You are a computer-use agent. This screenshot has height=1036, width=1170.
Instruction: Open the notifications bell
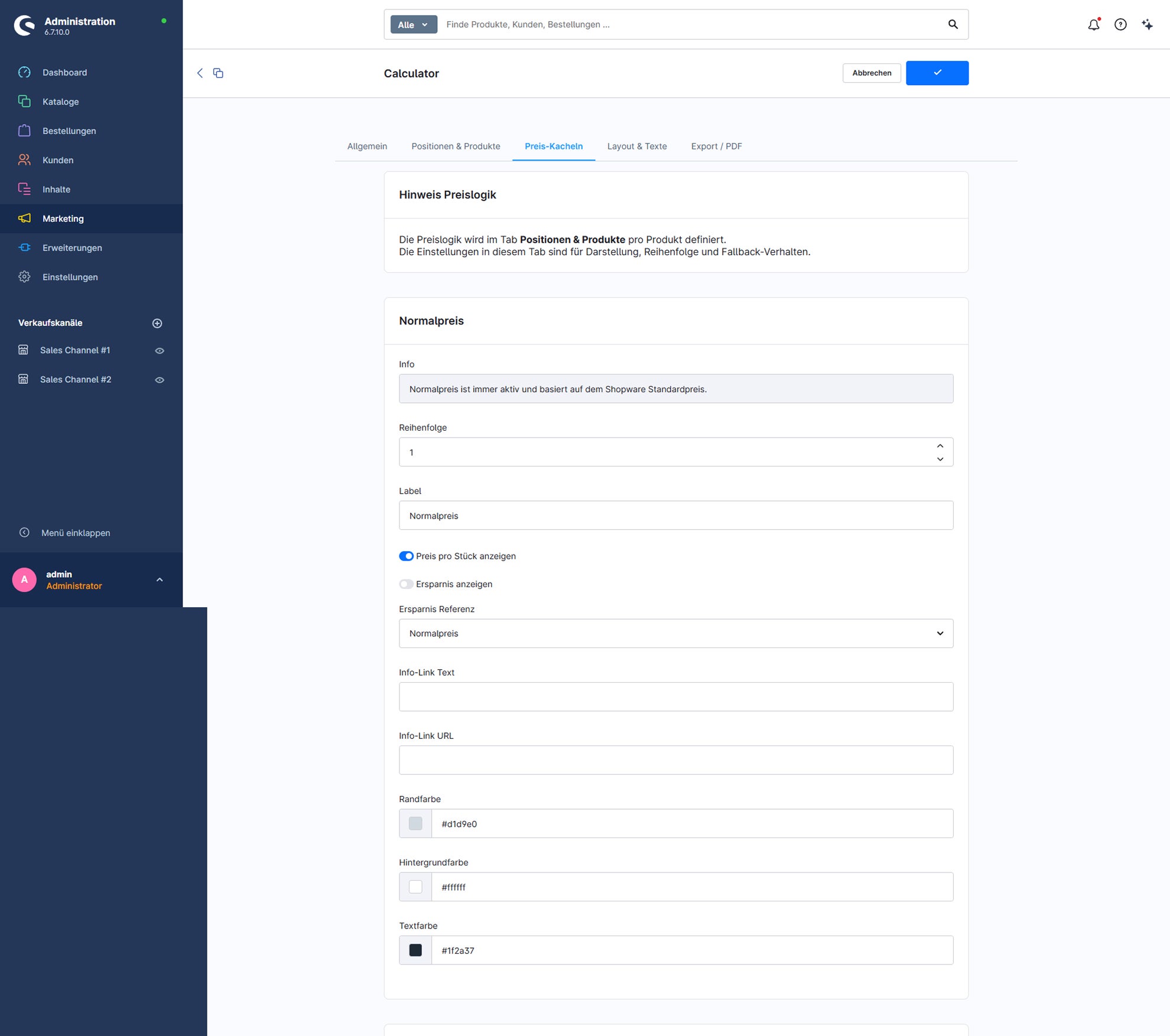(x=1093, y=24)
